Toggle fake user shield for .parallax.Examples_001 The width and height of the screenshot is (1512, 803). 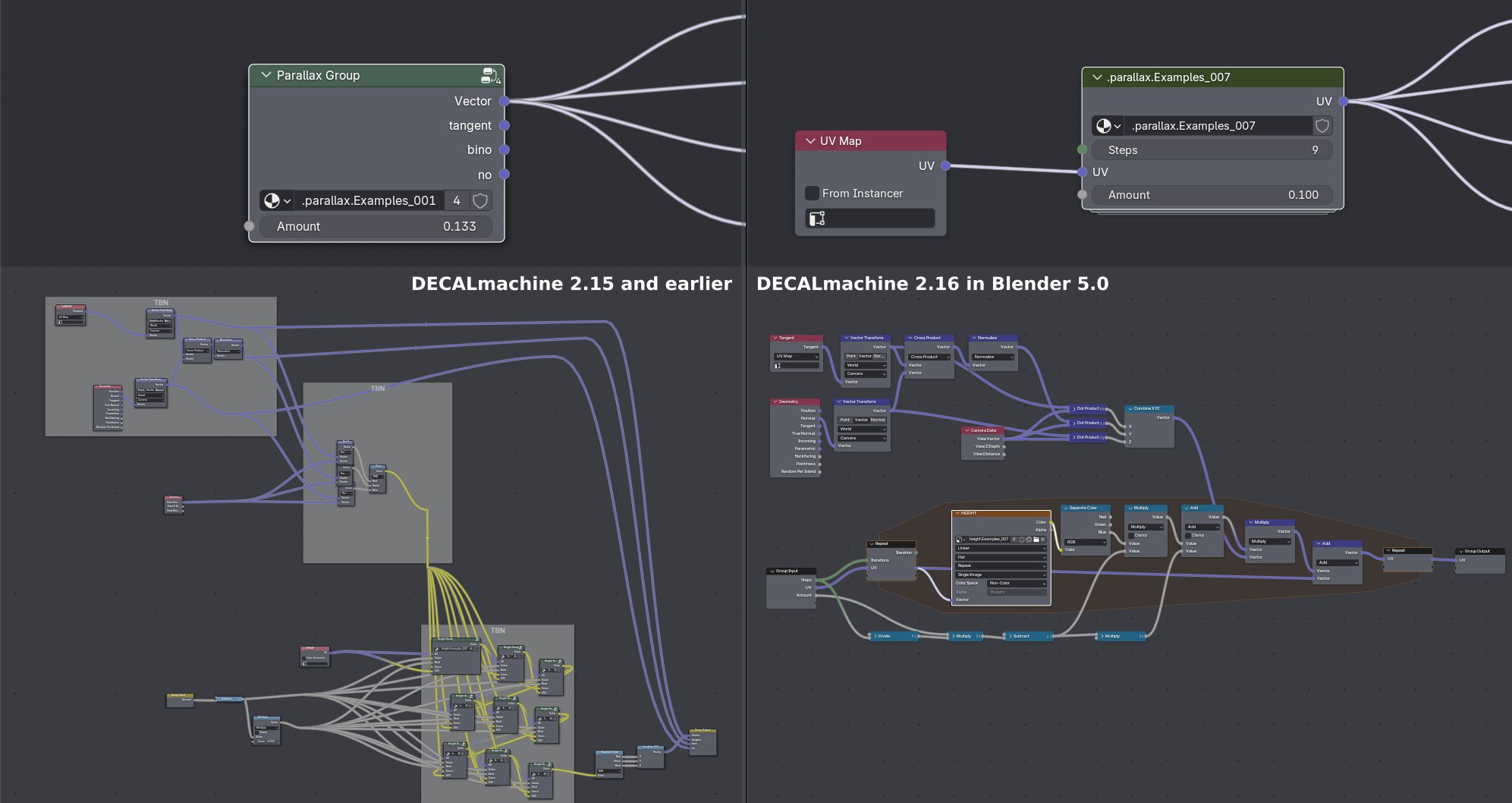click(x=480, y=200)
